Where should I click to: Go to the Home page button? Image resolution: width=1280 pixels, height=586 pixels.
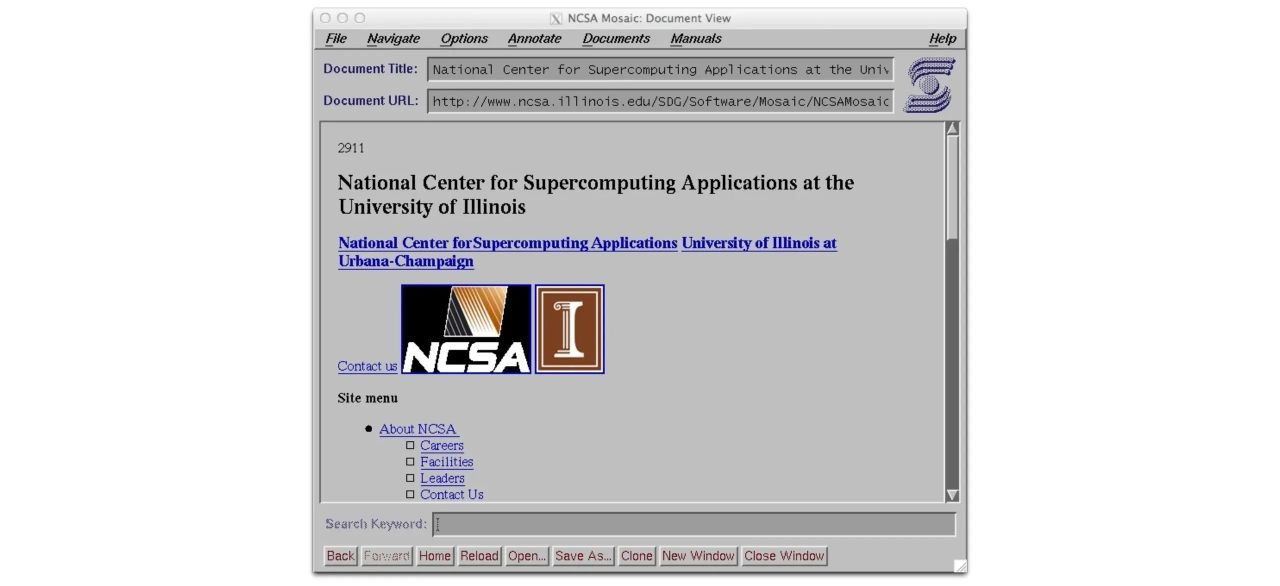[435, 556]
